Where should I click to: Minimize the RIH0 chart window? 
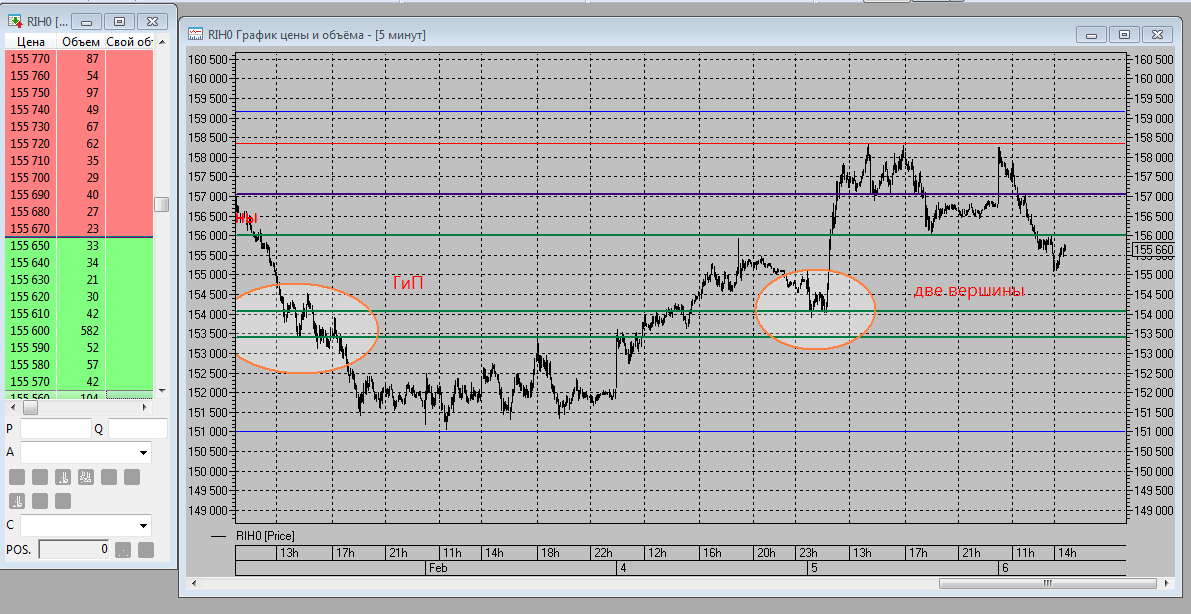(1092, 34)
